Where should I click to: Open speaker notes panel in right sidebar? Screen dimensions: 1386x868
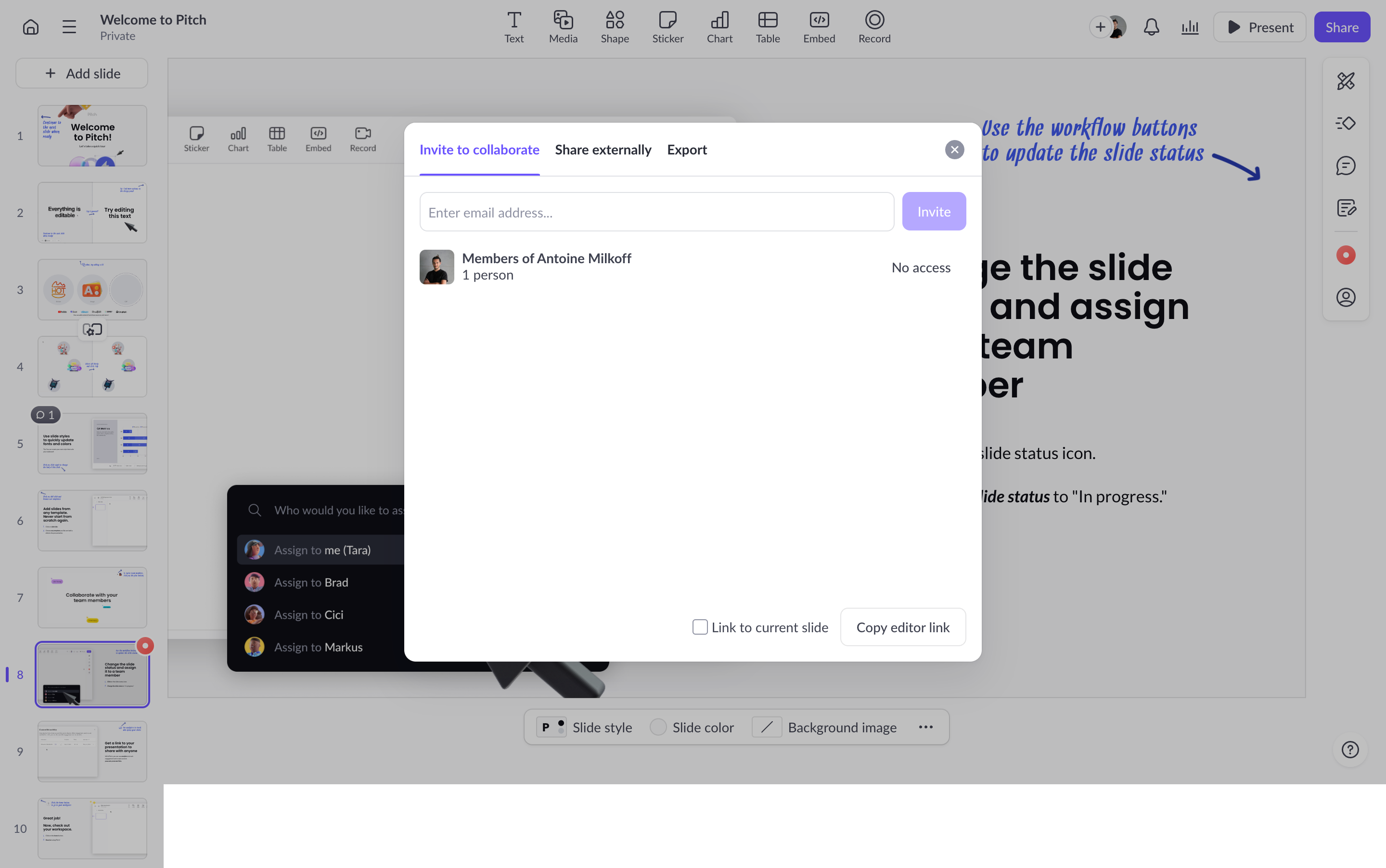(x=1345, y=208)
